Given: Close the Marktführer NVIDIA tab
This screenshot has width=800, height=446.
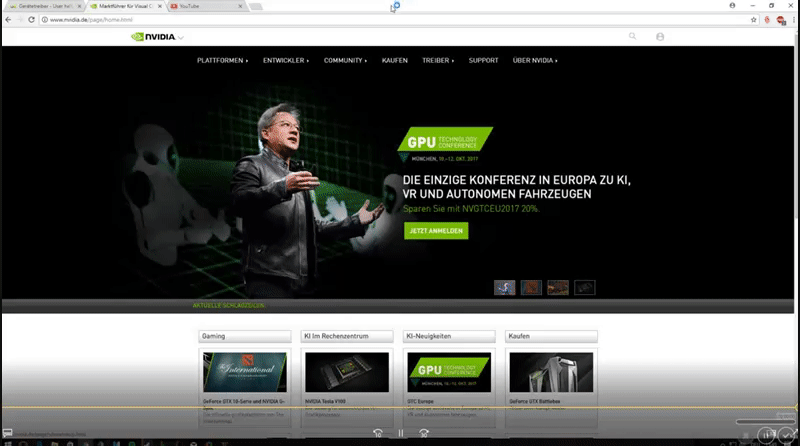Looking at the screenshot, I should (x=160, y=6).
